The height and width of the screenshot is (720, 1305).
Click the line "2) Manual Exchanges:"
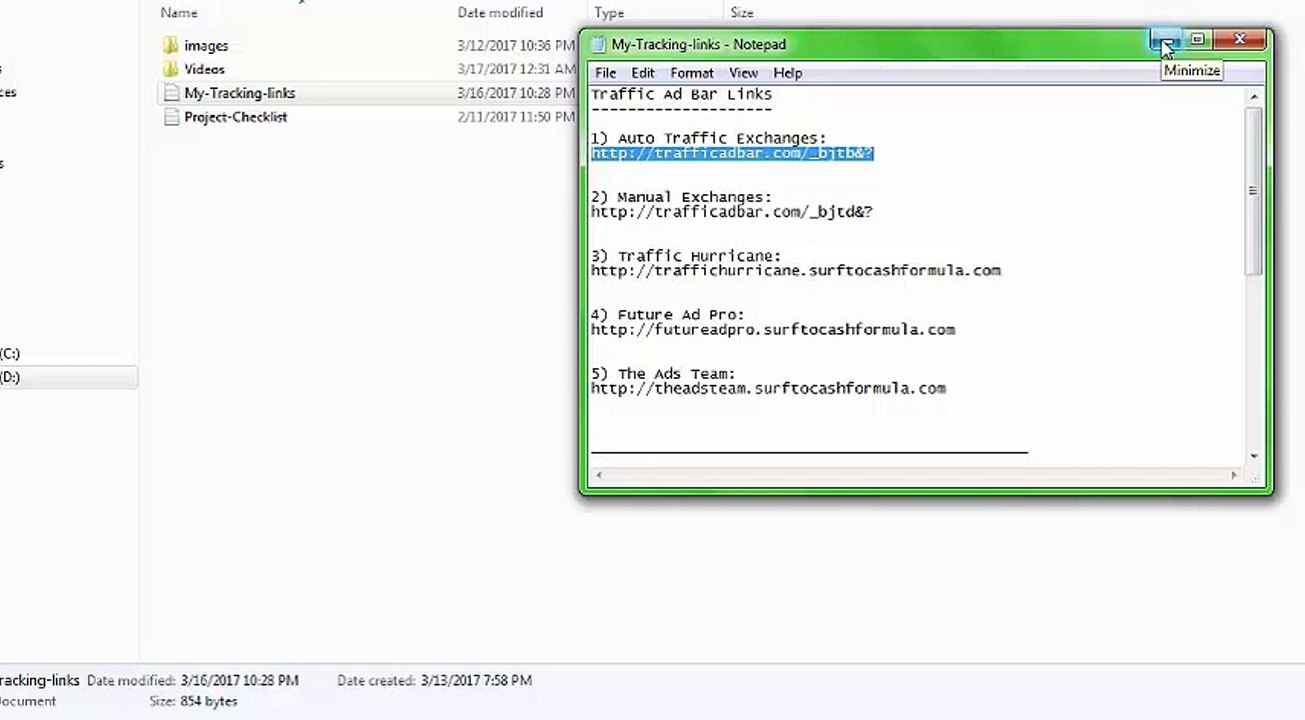pos(681,197)
